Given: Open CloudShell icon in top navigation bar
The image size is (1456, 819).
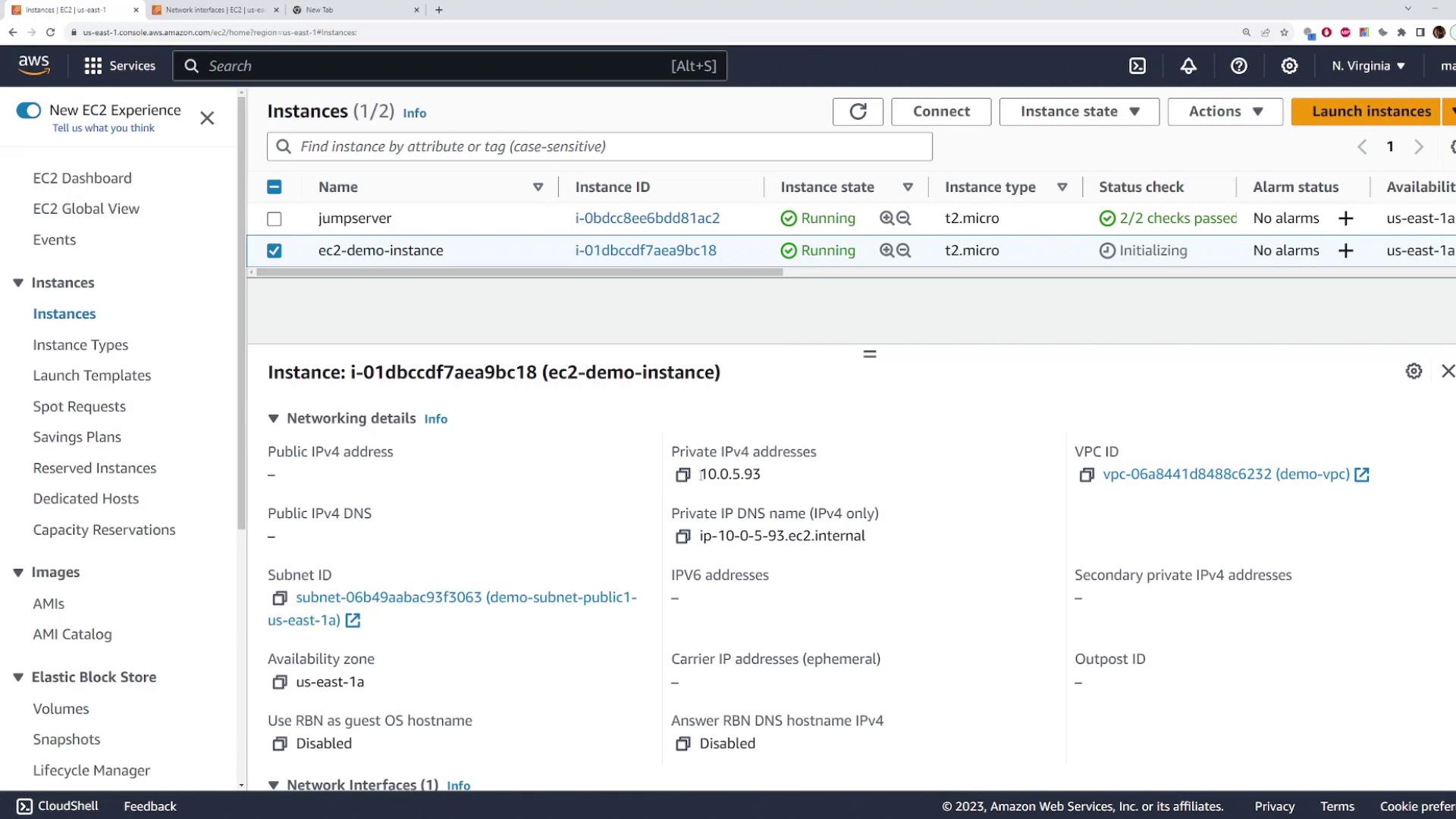Looking at the screenshot, I should tap(1137, 66).
